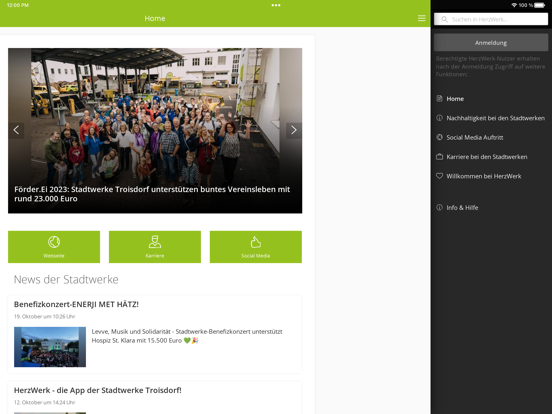Click the Info & Hilfe info icon
The width and height of the screenshot is (552, 414).
click(439, 207)
